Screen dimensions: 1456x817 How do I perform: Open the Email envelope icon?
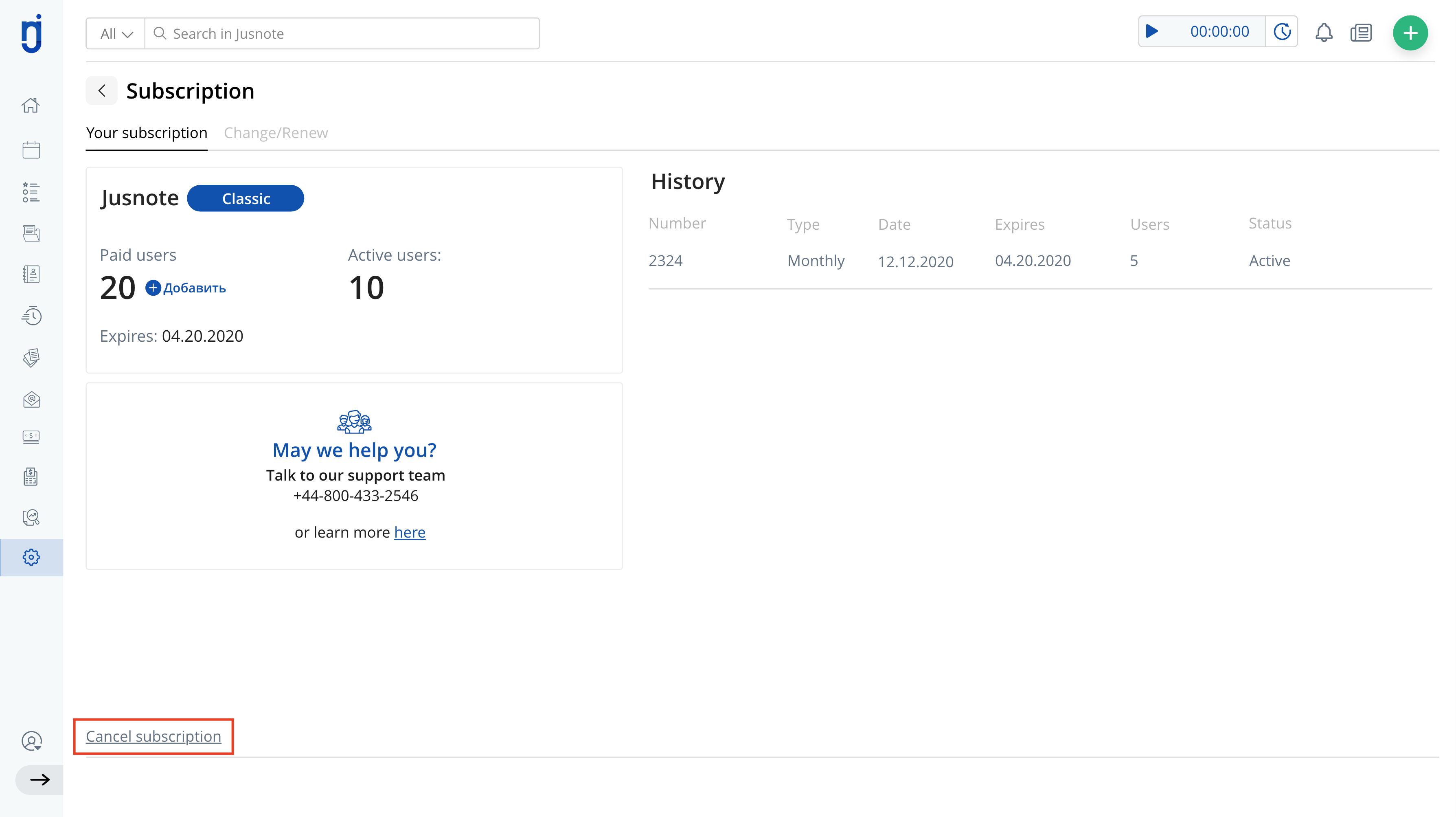(31, 400)
